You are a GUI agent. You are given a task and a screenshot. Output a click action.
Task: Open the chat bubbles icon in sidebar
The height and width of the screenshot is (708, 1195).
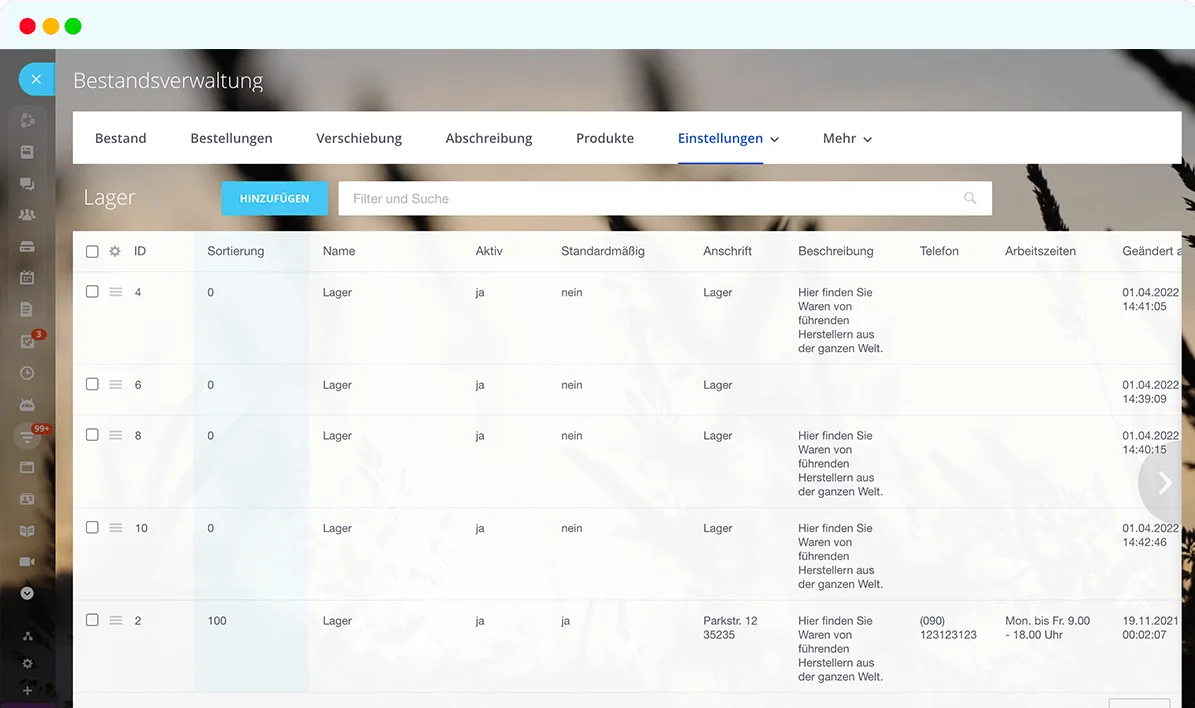27,184
